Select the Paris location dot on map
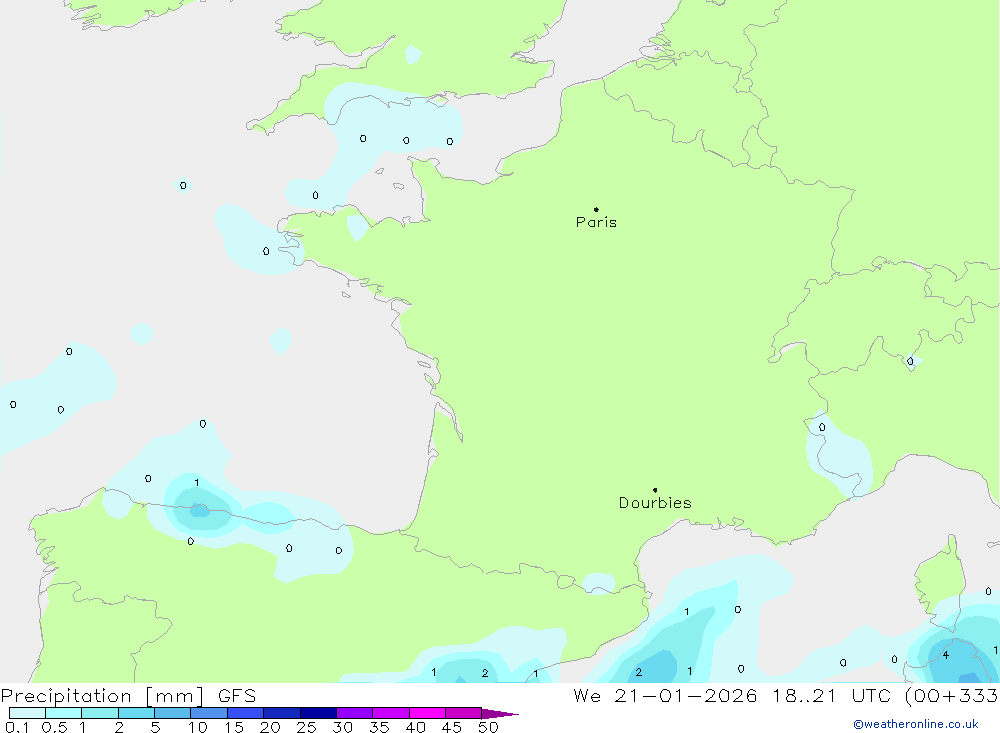This screenshot has width=1000, height=733. 596,209
